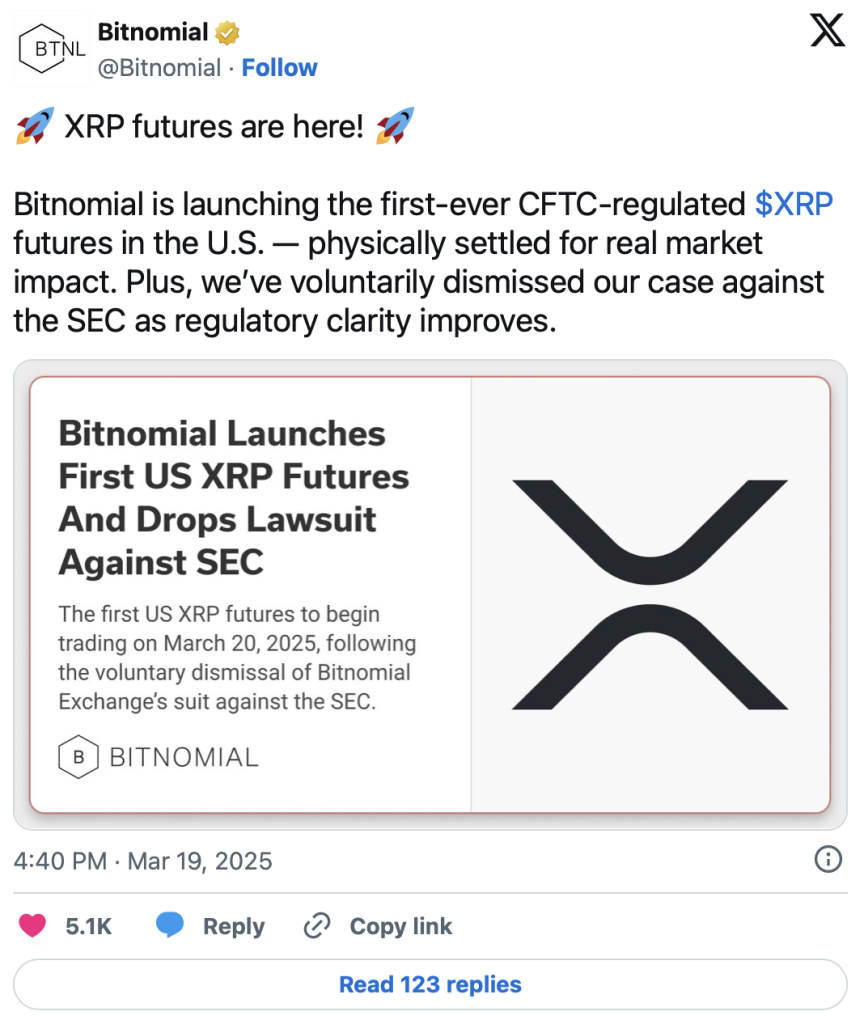Click the blue reply bubble icon
Screen dimensions: 864x1024
click(170, 925)
